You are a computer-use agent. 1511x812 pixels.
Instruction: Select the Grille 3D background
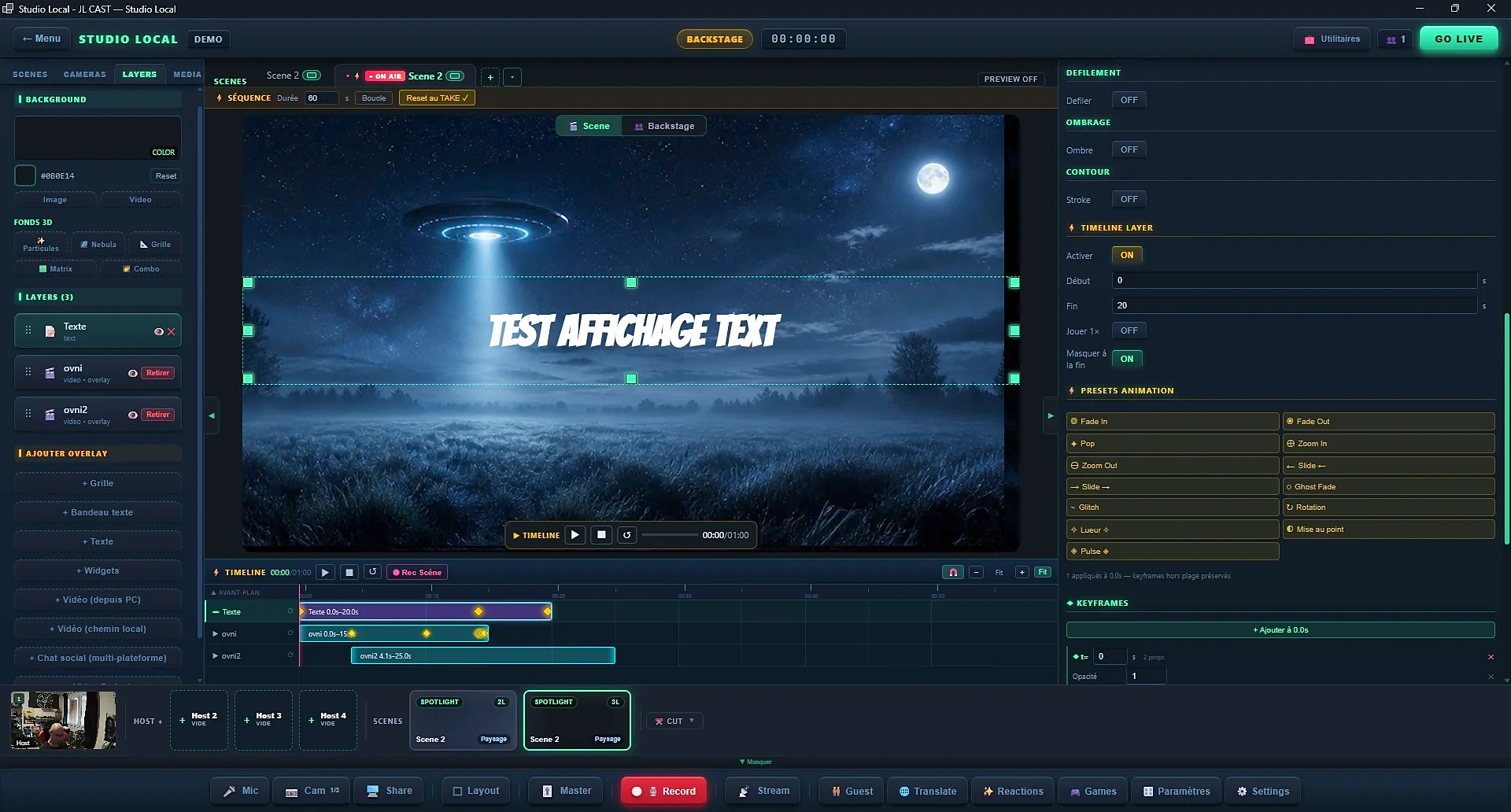click(155, 244)
